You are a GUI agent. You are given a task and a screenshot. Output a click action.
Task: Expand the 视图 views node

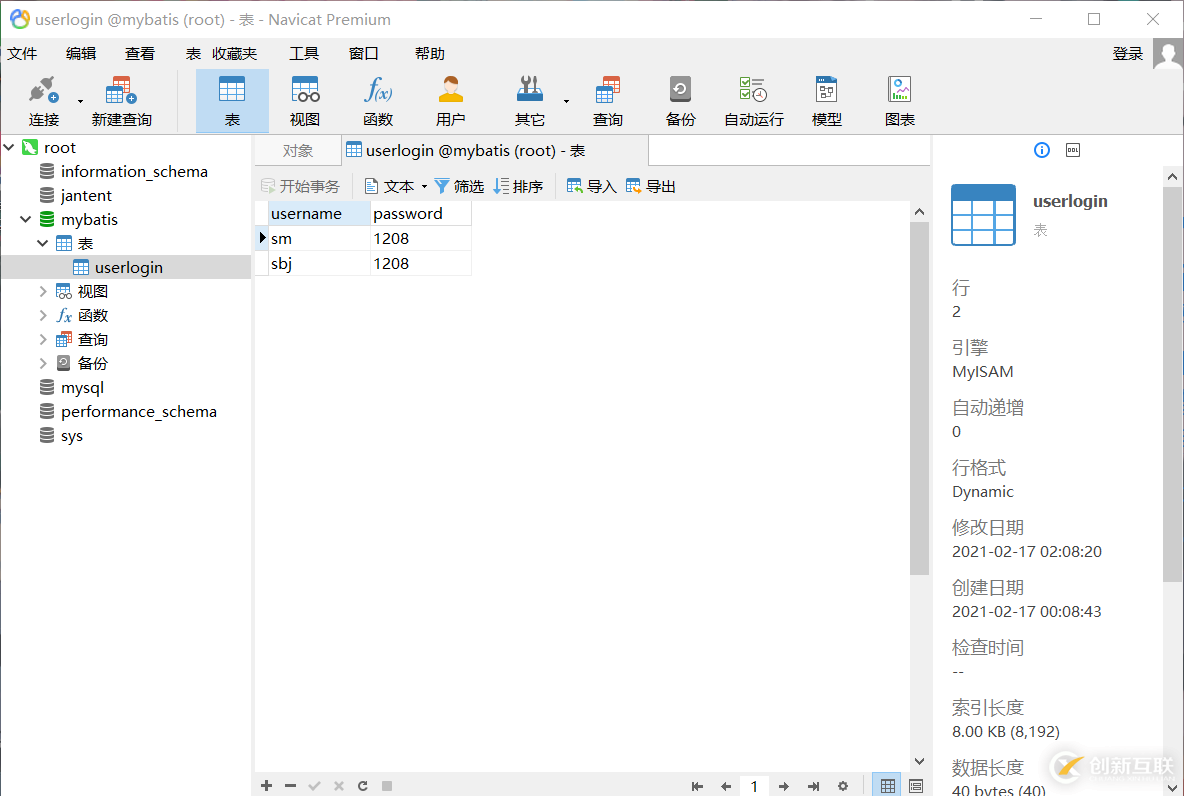(x=43, y=292)
